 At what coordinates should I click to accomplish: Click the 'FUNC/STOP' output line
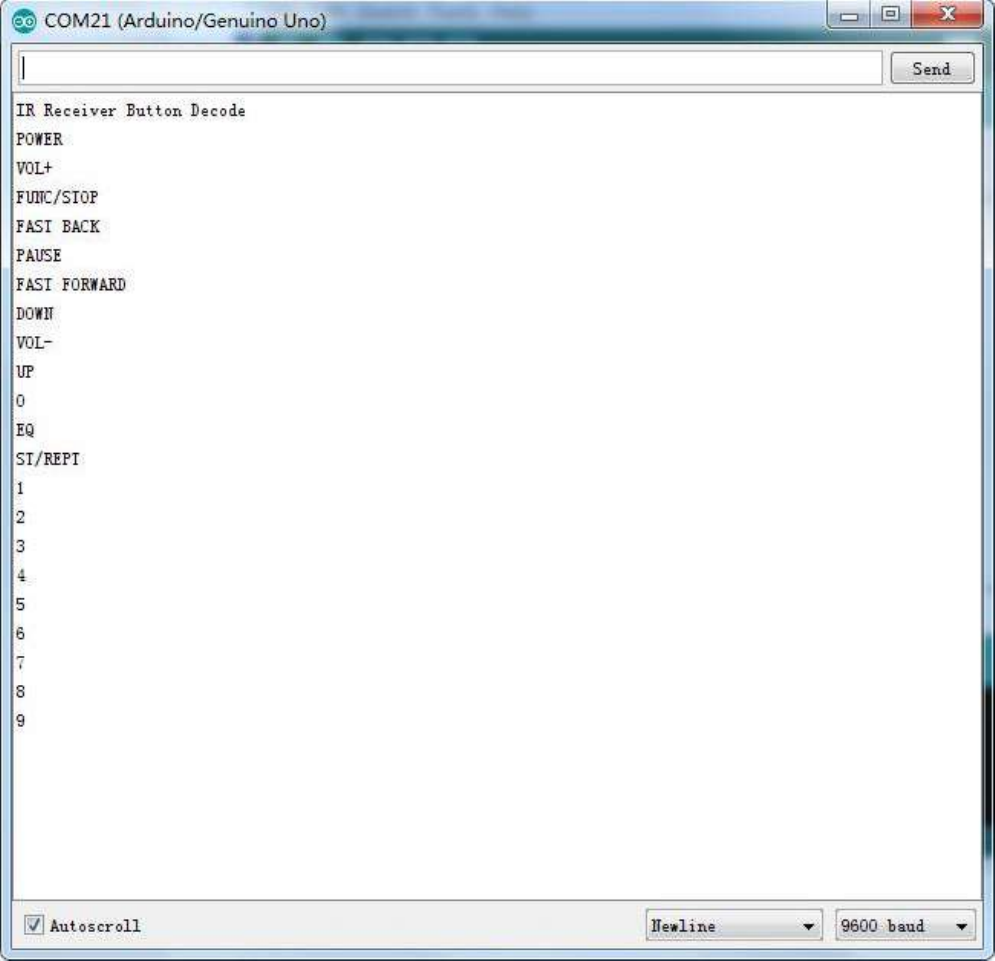[x=56, y=197]
